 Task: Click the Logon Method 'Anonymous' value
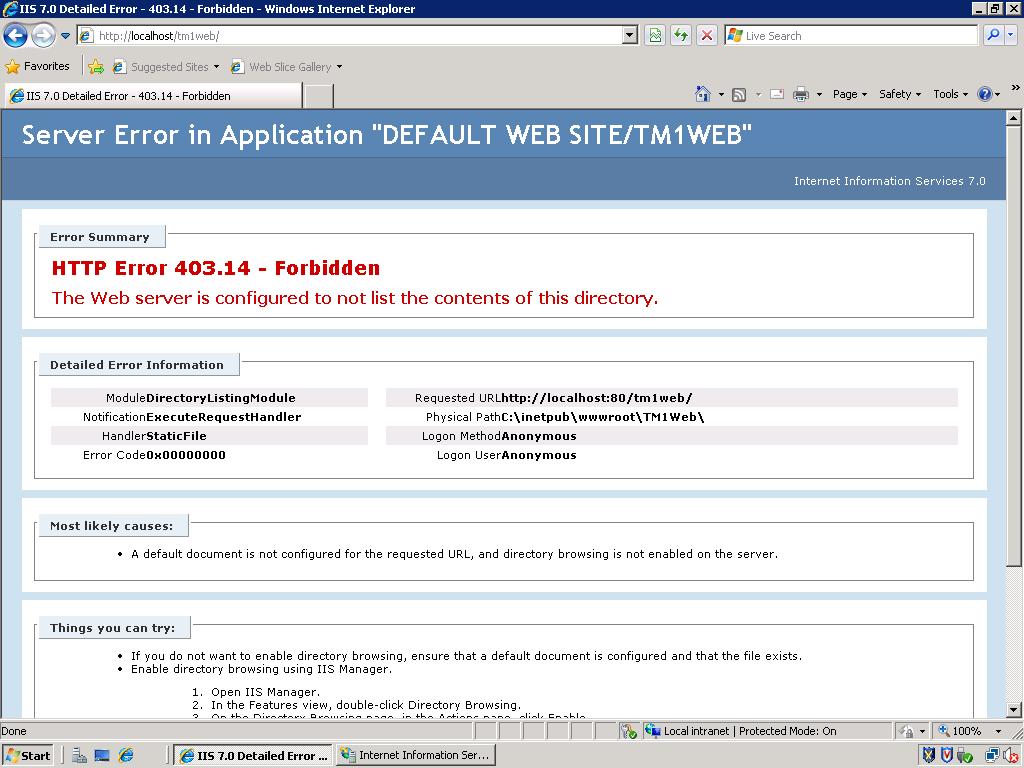(x=539, y=436)
